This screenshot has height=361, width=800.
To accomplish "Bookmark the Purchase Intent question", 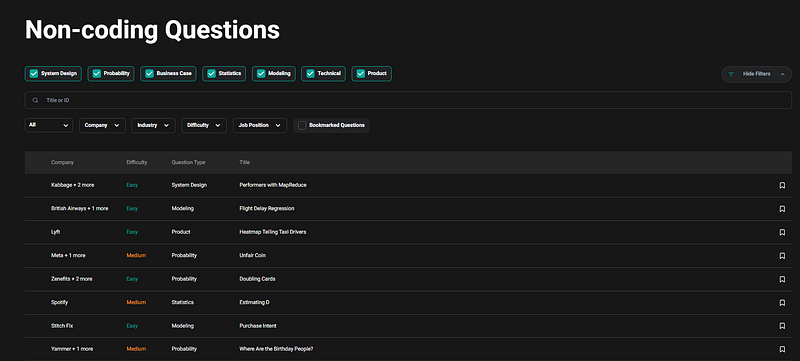I will [782, 326].
